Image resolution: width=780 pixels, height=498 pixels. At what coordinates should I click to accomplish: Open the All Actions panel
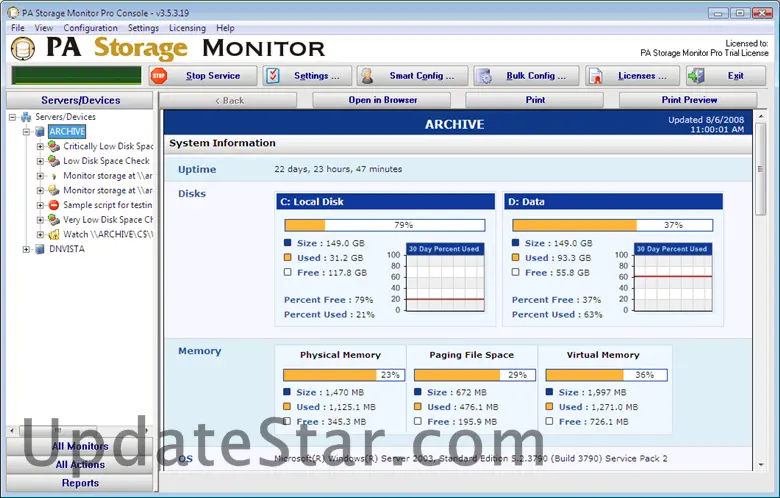pos(80,465)
